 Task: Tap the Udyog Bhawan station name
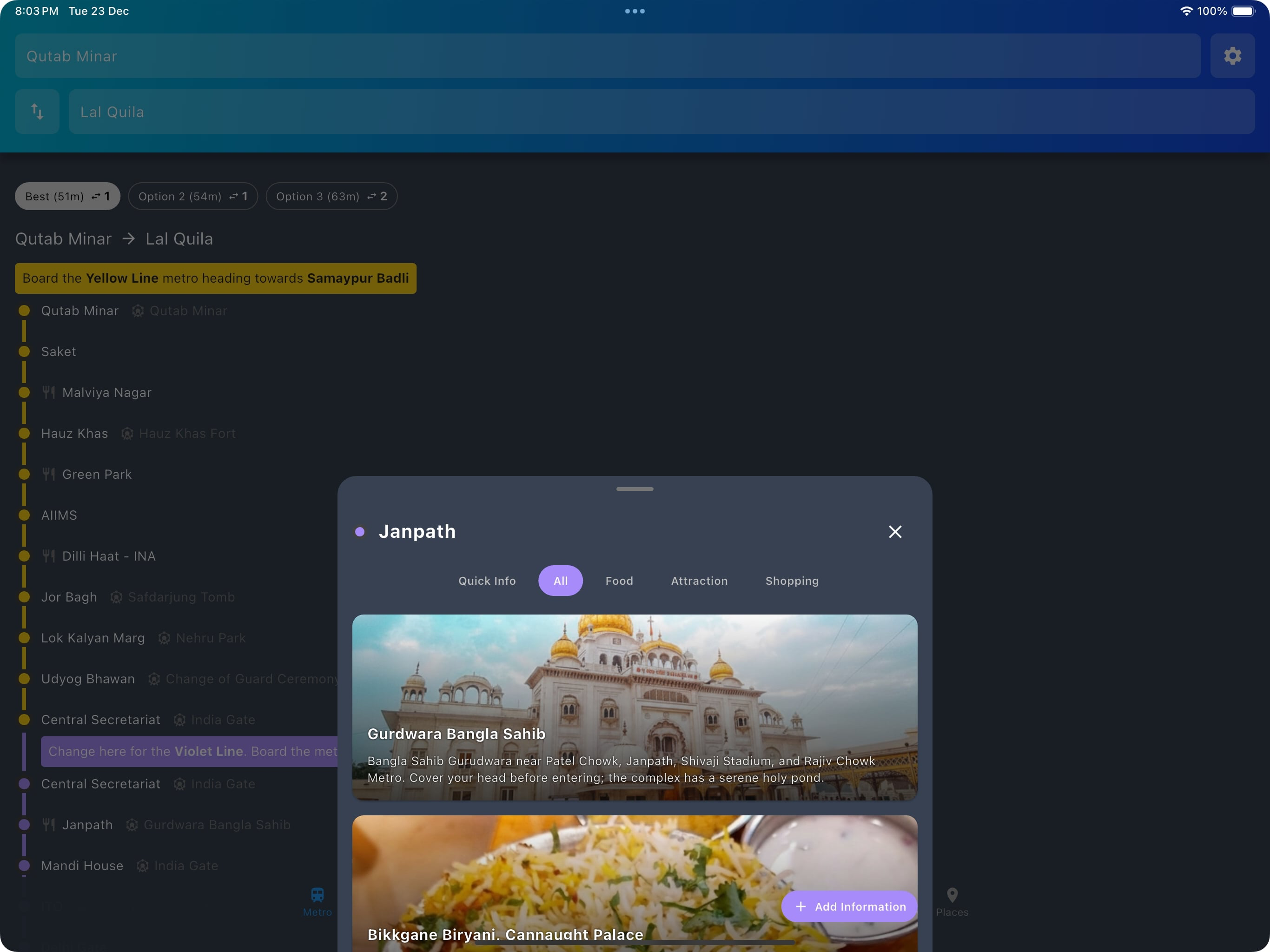88,679
